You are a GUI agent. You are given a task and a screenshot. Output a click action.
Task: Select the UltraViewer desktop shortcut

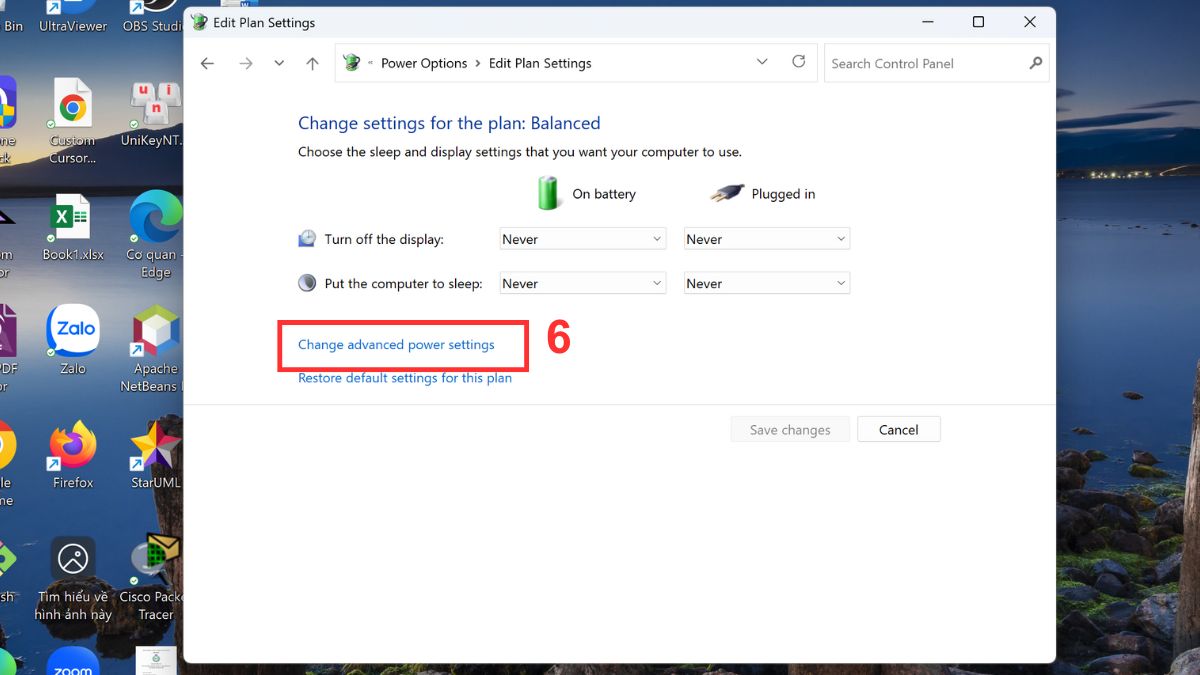(73, 16)
